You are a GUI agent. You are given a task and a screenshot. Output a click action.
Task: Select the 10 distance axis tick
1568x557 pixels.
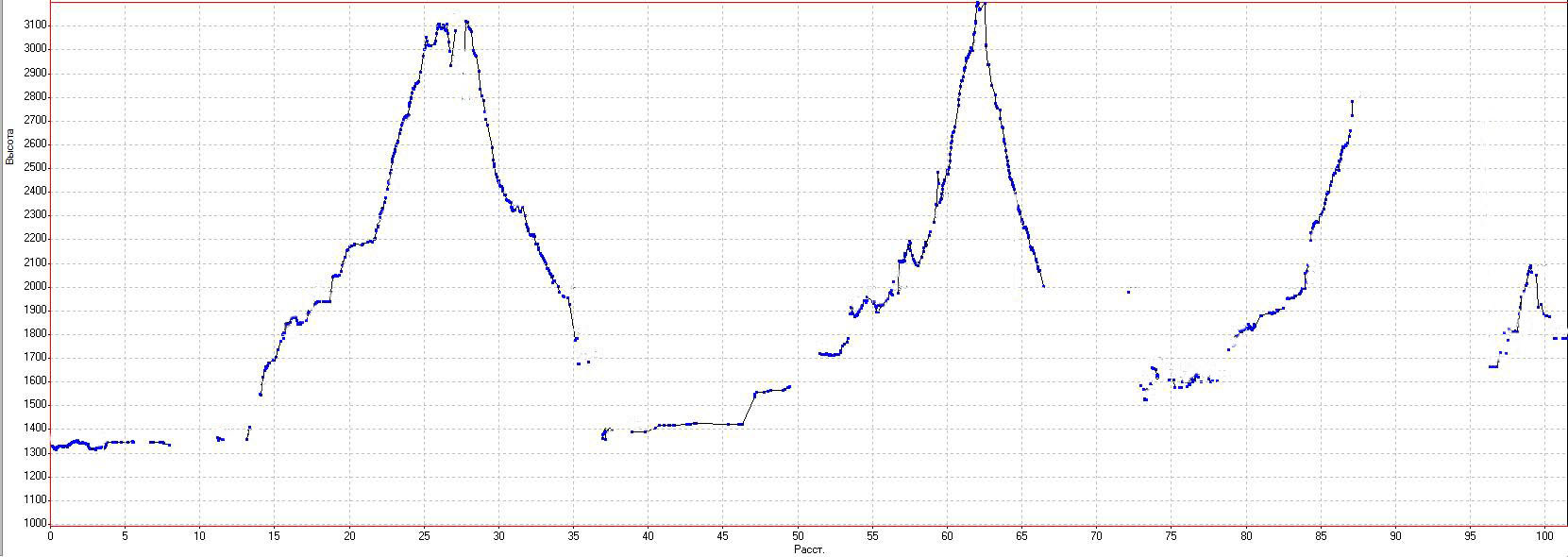(x=199, y=536)
